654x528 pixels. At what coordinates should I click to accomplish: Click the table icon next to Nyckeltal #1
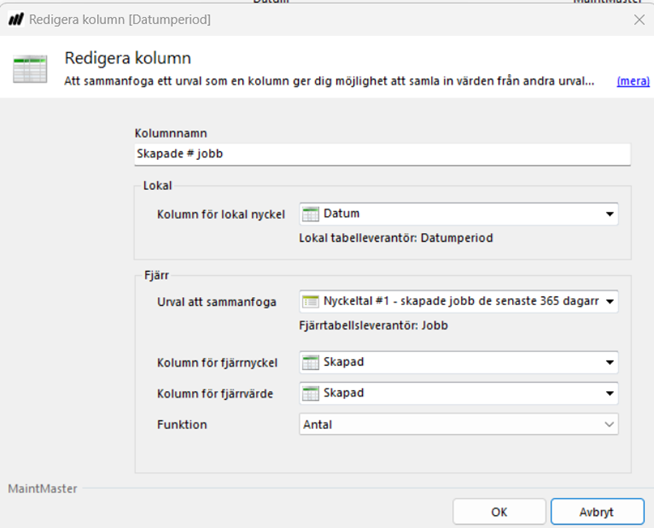[311, 301]
